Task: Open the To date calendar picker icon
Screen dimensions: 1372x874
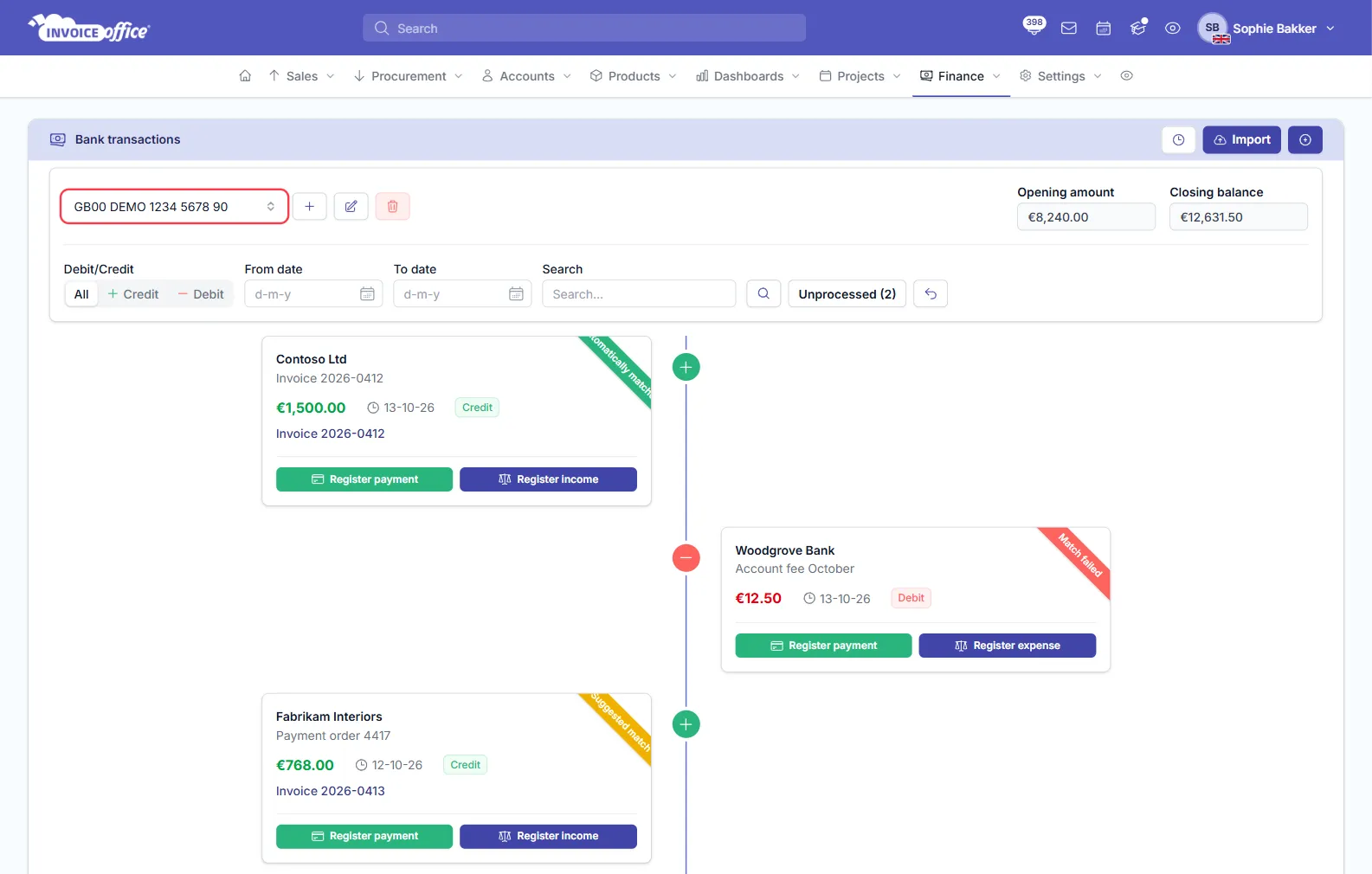Action: click(516, 294)
